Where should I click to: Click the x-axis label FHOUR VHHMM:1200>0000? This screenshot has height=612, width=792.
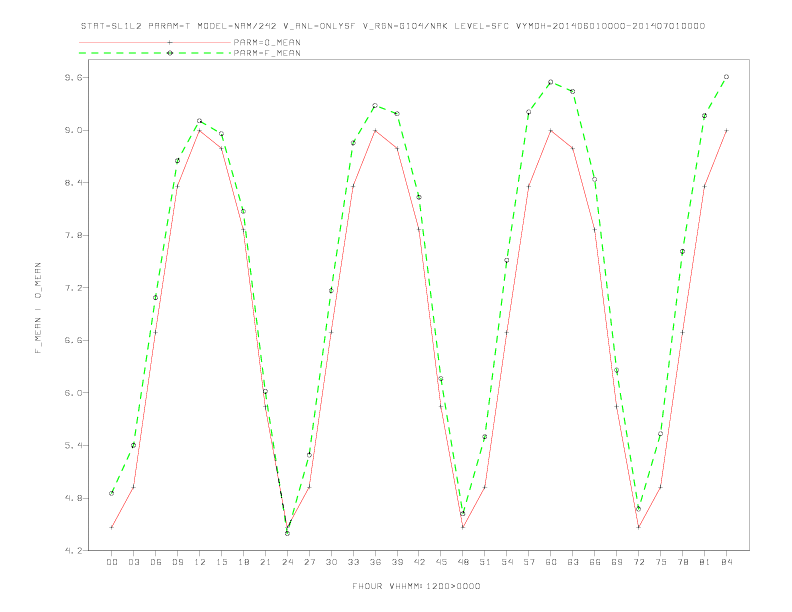tap(416, 586)
